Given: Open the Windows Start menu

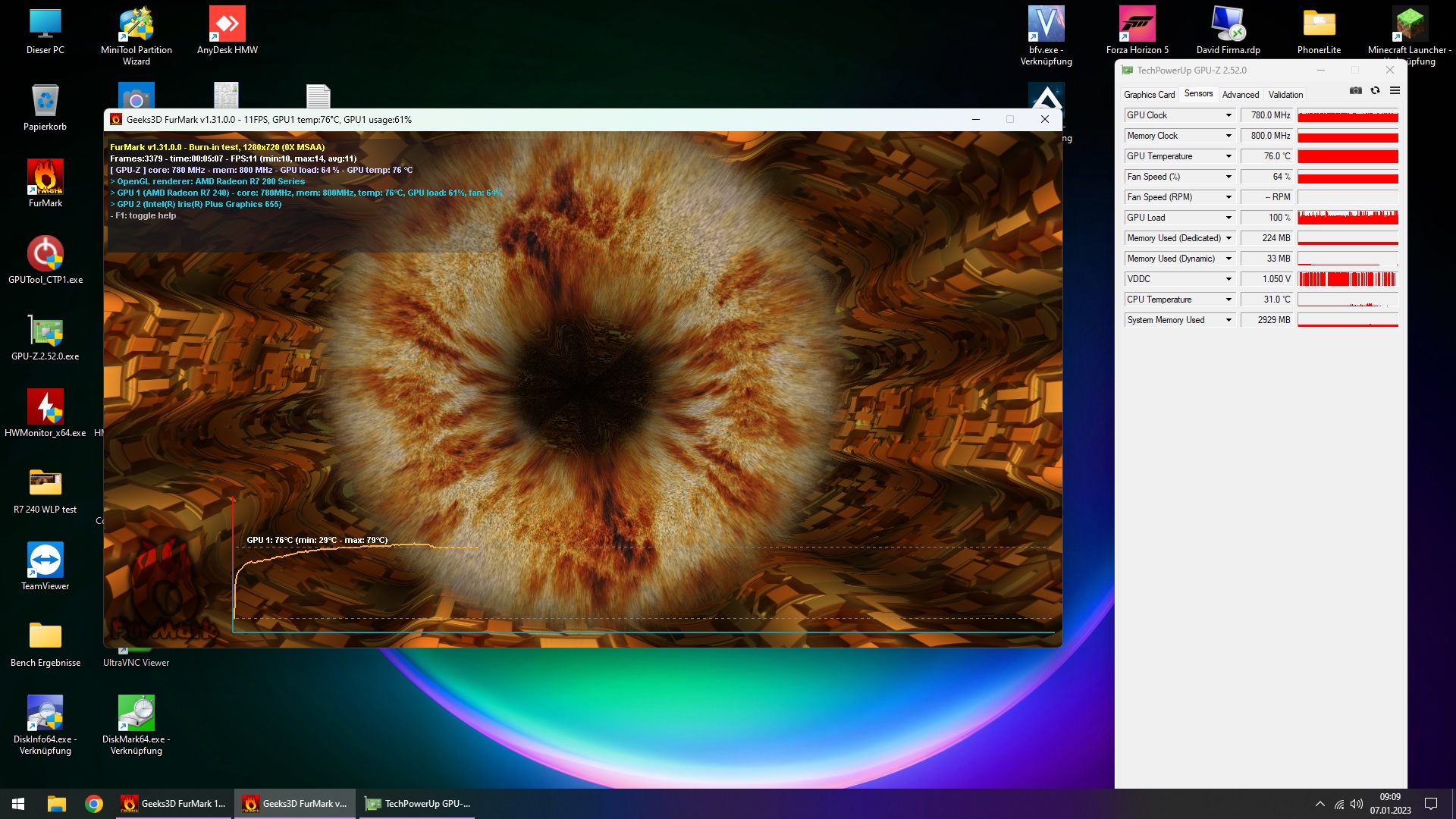Looking at the screenshot, I should coord(18,804).
